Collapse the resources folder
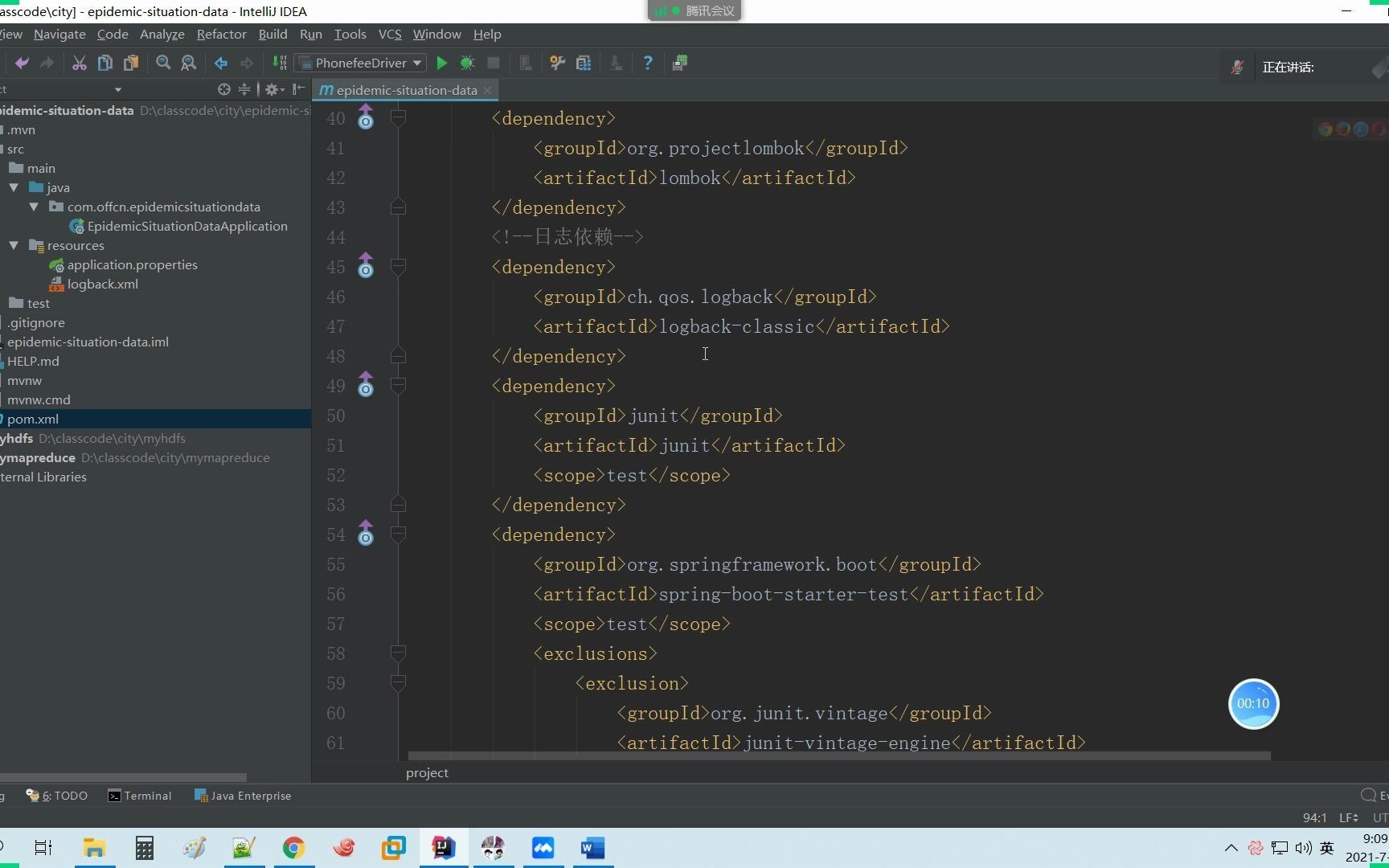The height and width of the screenshot is (868, 1389). (x=14, y=245)
